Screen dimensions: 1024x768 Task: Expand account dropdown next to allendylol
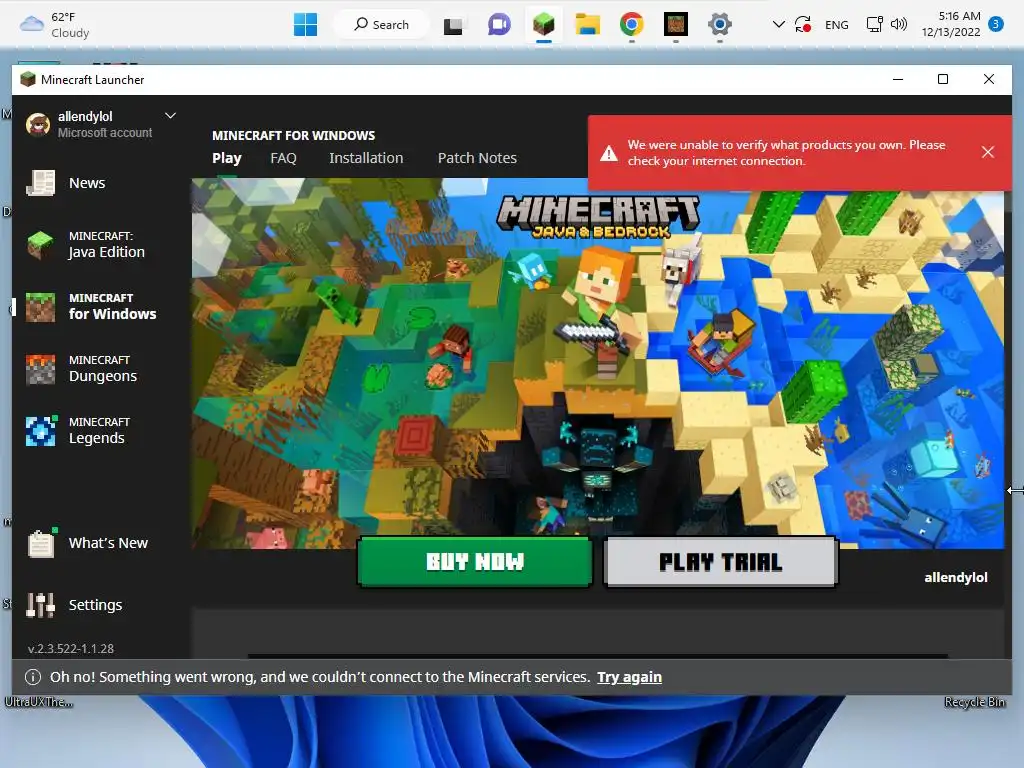click(x=170, y=116)
